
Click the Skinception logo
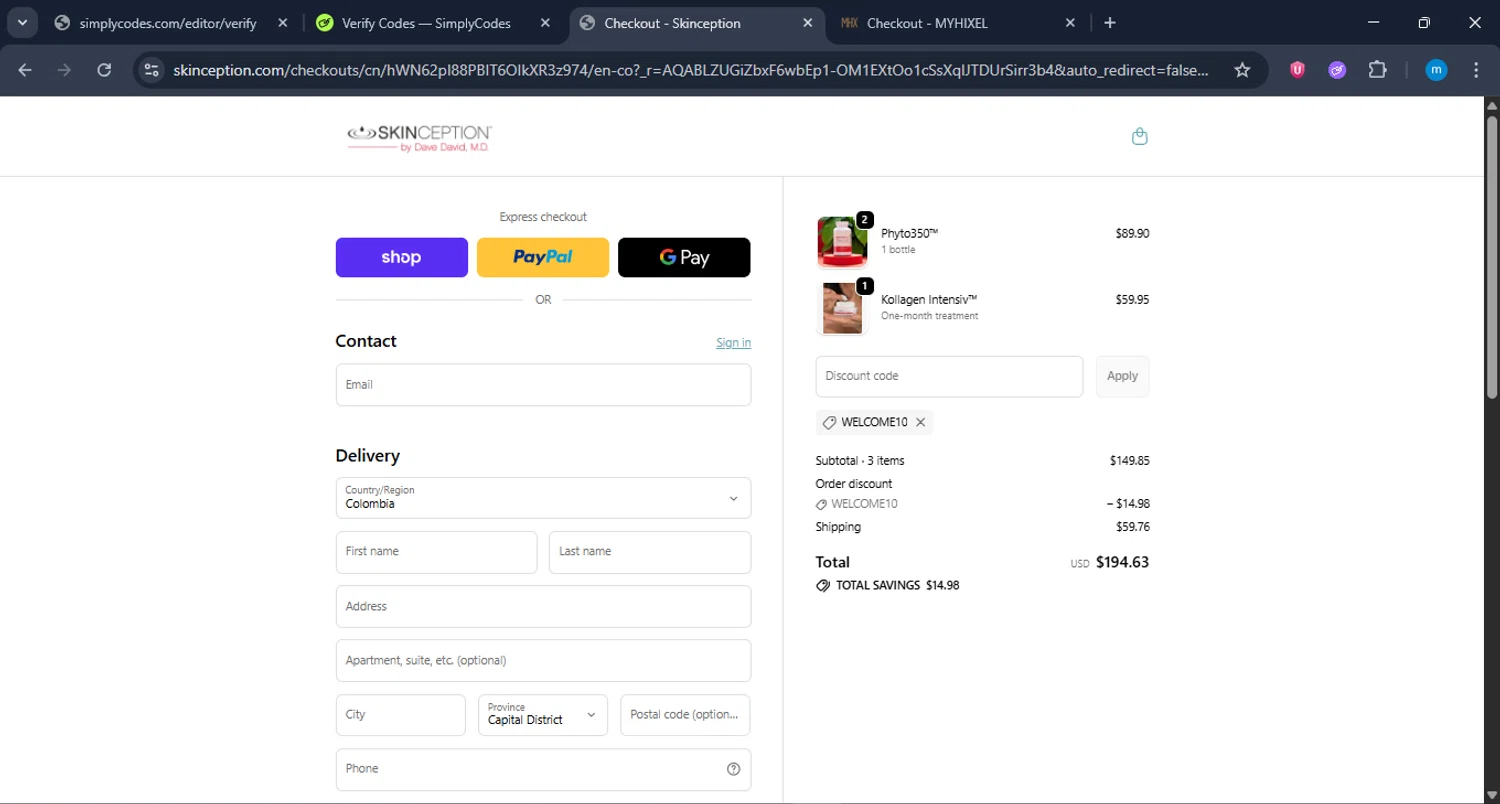tap(419, 138)
